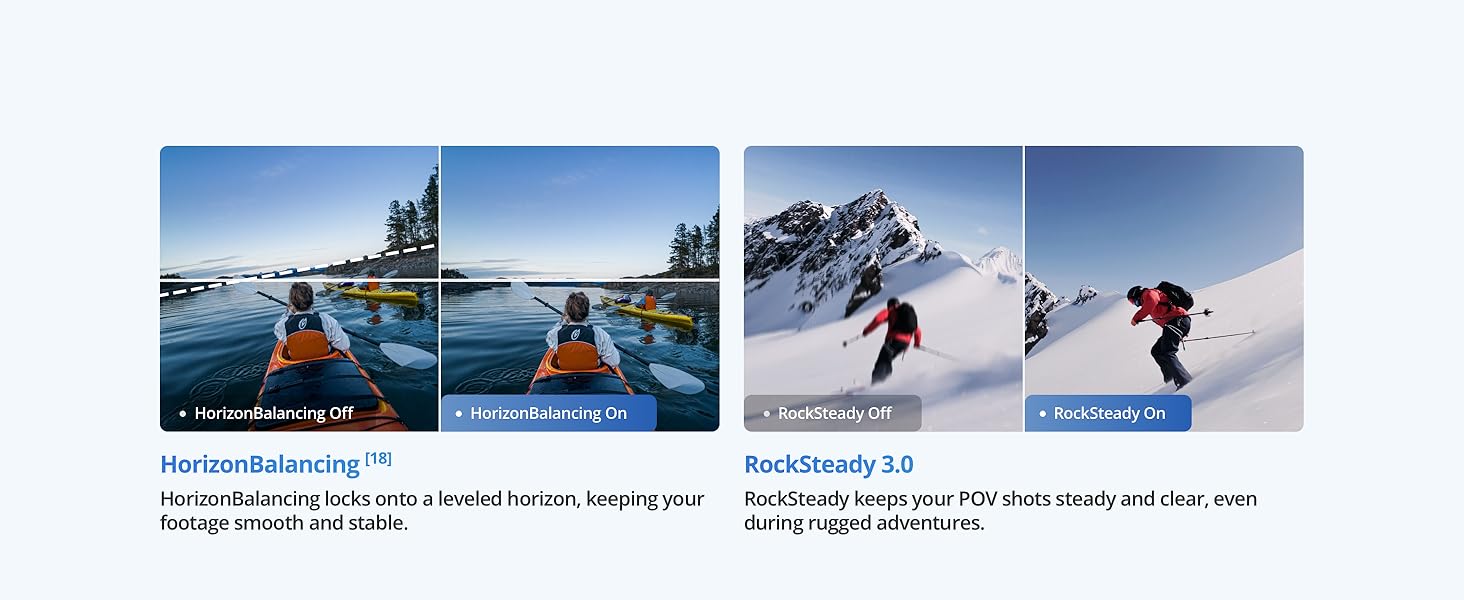The image size is (1464, 600).
Task: Click the HorizonBalancing description text
Action: pyautogui.click(x=432, y=510)
